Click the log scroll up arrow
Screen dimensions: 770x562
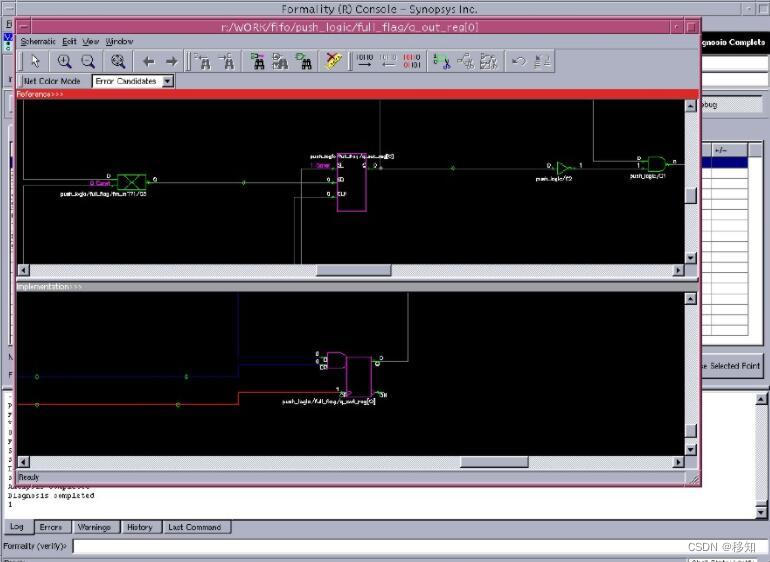pos(761,399)
